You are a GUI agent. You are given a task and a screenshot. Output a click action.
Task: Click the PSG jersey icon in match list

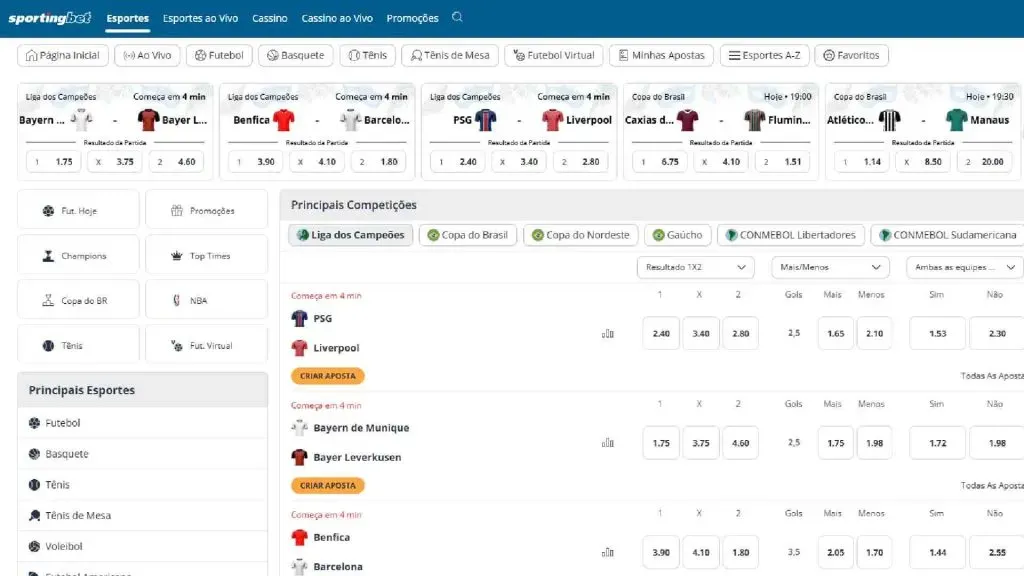pos(299,318)
